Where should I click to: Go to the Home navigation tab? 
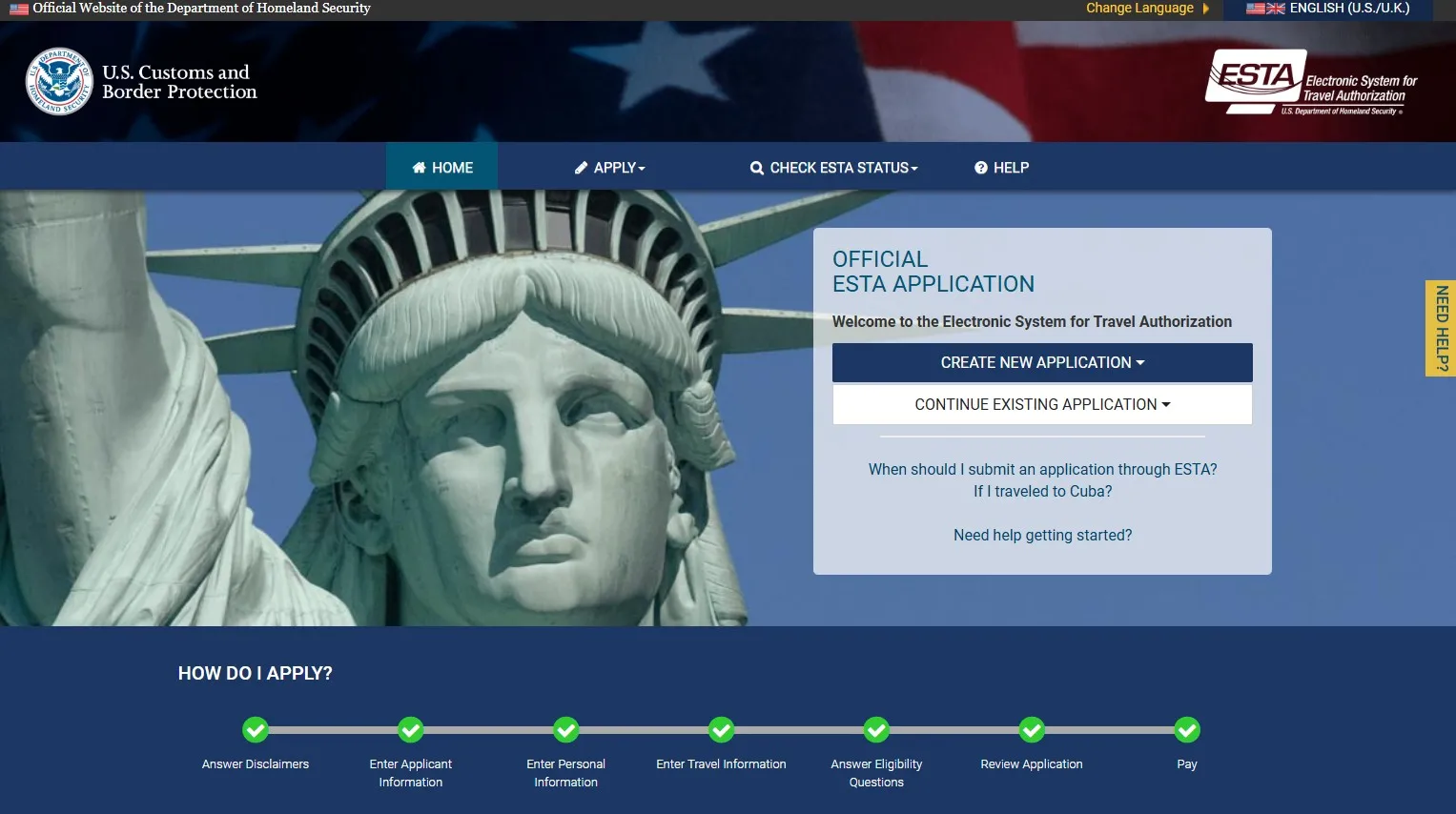442,168
